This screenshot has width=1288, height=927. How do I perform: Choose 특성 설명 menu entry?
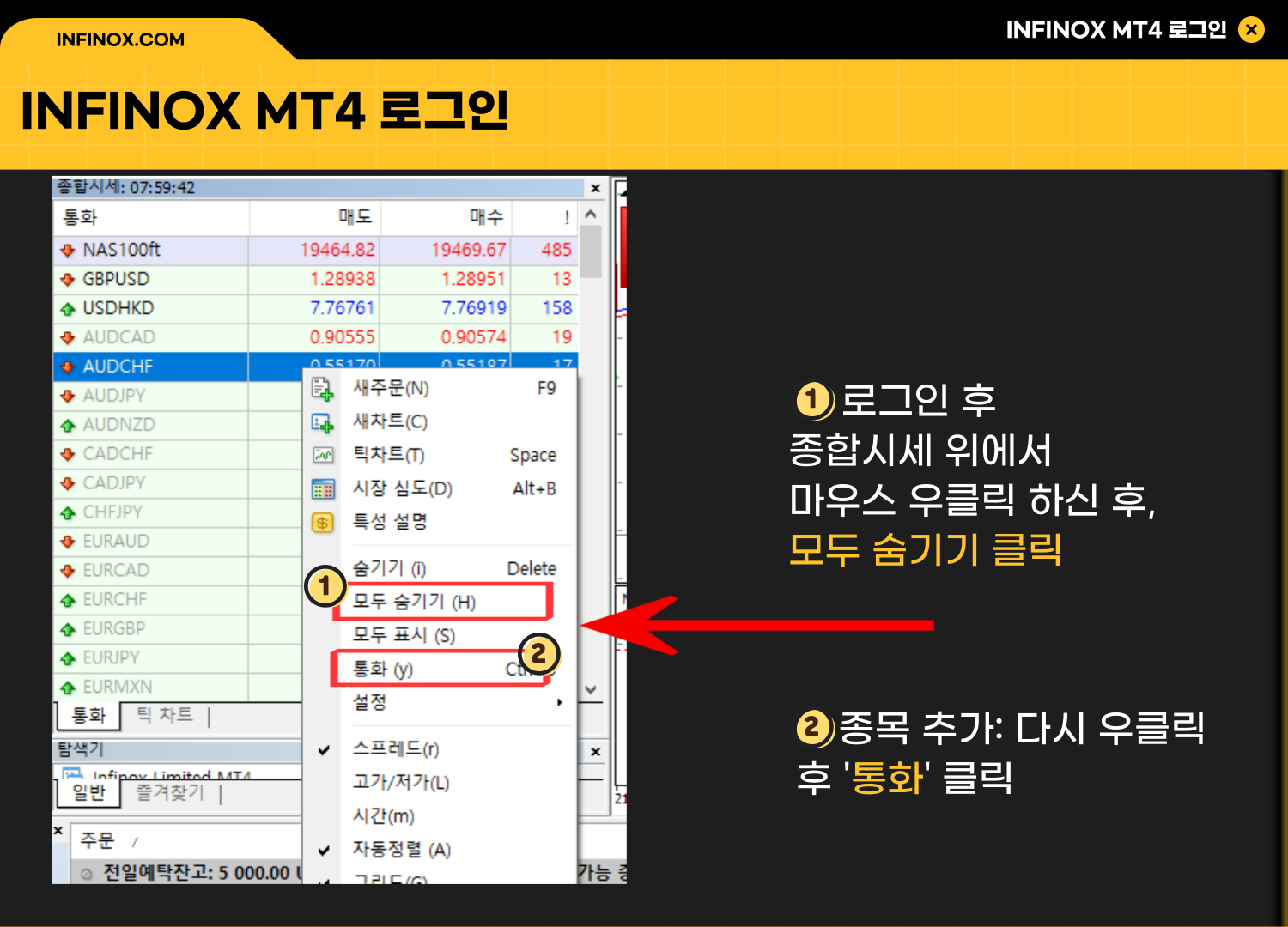pos(441,522)
